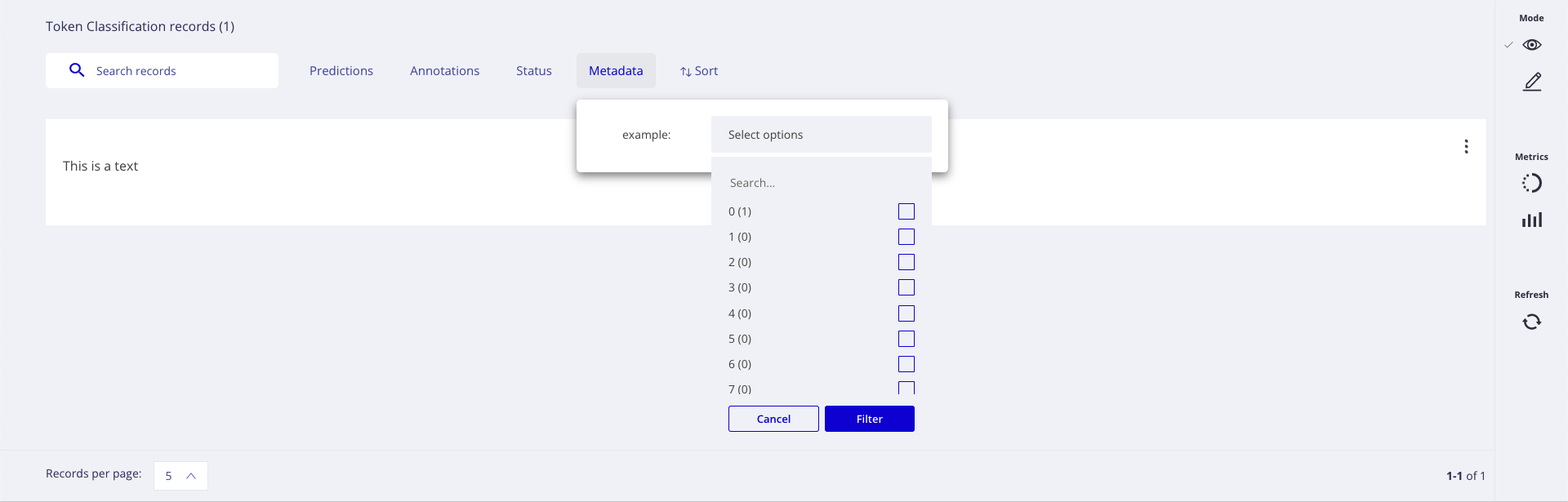Click the Sort arrows icon
The height and width of the screenshot is (502, 1568).
pos(686,70)
